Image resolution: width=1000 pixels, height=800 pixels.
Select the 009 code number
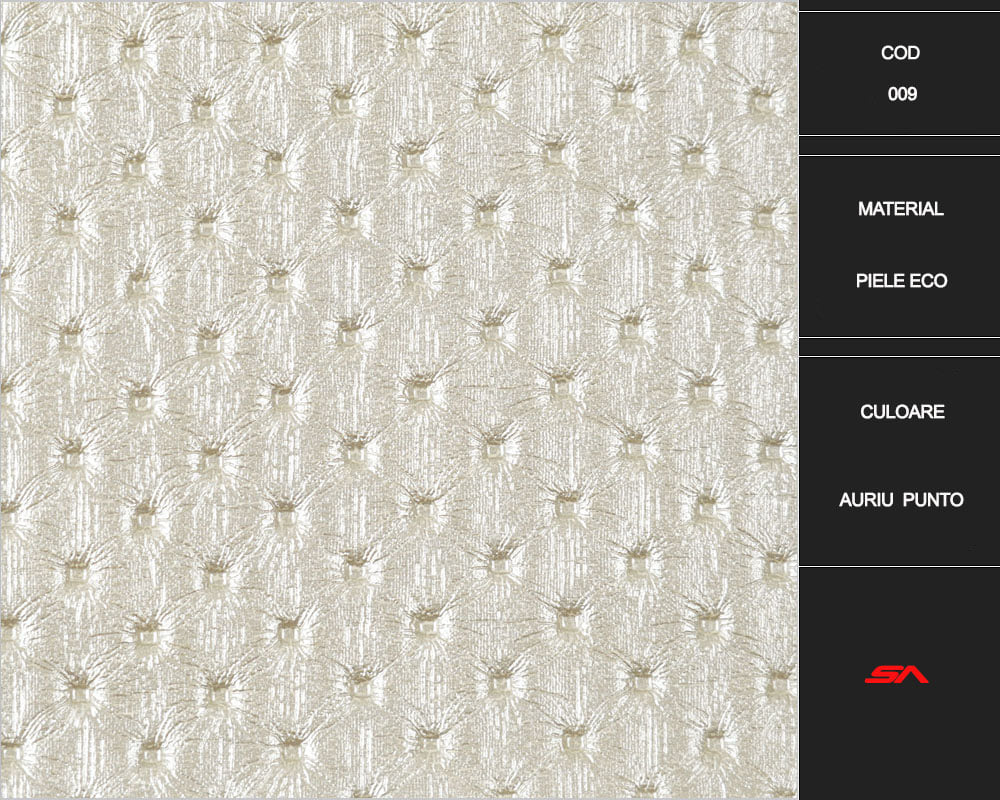(x=902, y=94)
